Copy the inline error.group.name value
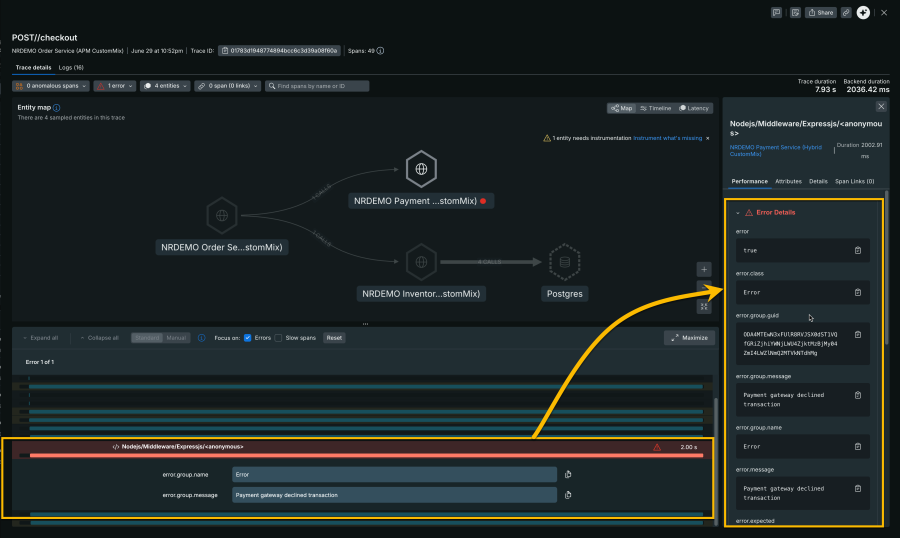Image resolution: width=900 pixels, height=538 pixels. tap(568, 474)
